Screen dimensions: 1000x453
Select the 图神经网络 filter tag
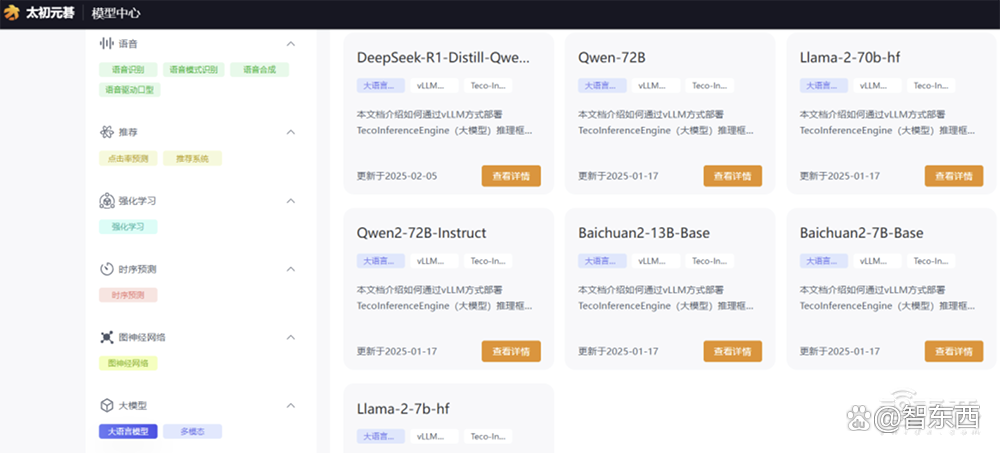128,363
